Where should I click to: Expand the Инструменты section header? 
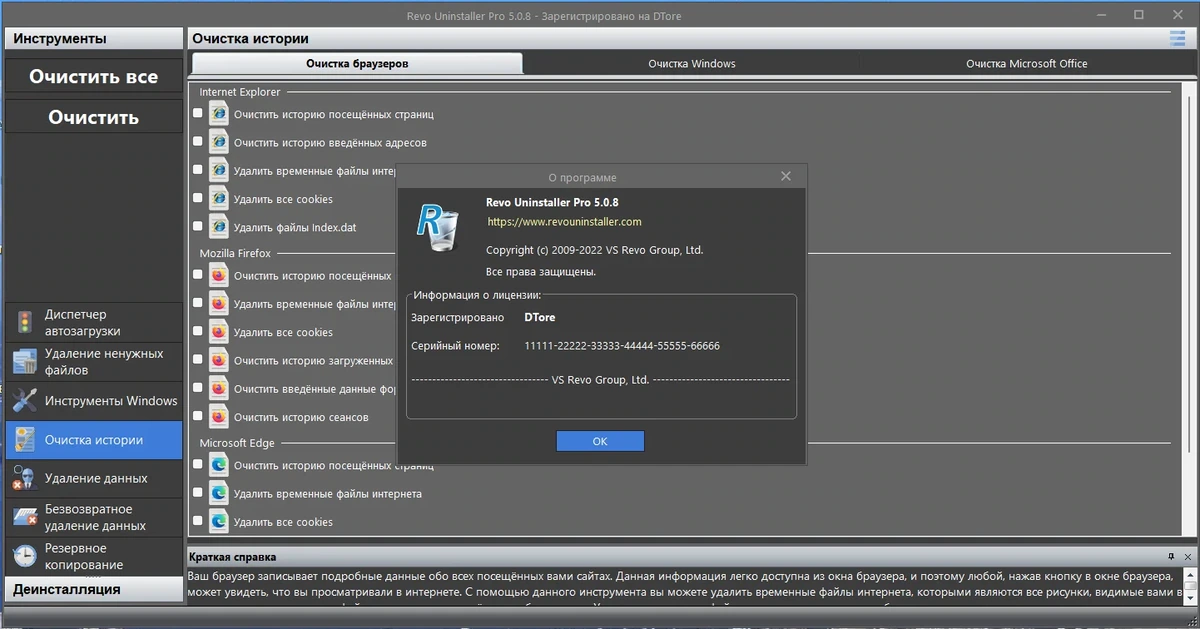94,39
